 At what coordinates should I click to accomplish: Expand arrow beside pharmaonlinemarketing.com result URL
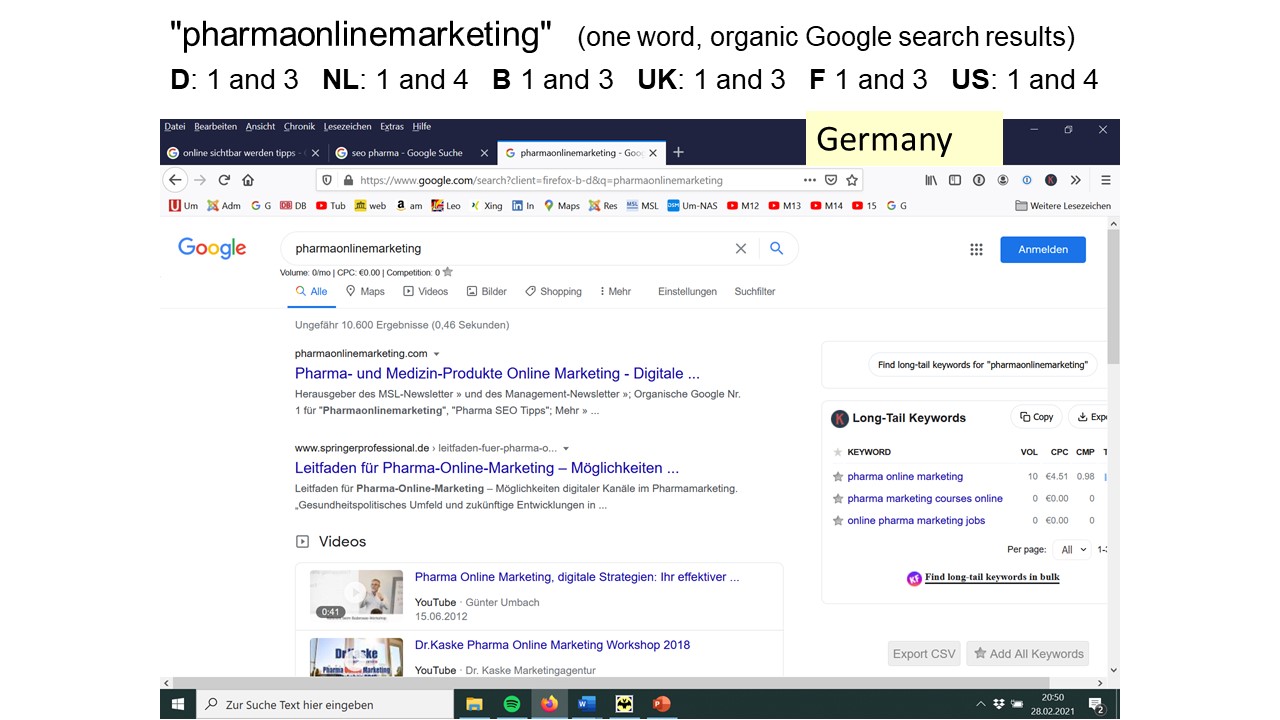pos(436,354)
